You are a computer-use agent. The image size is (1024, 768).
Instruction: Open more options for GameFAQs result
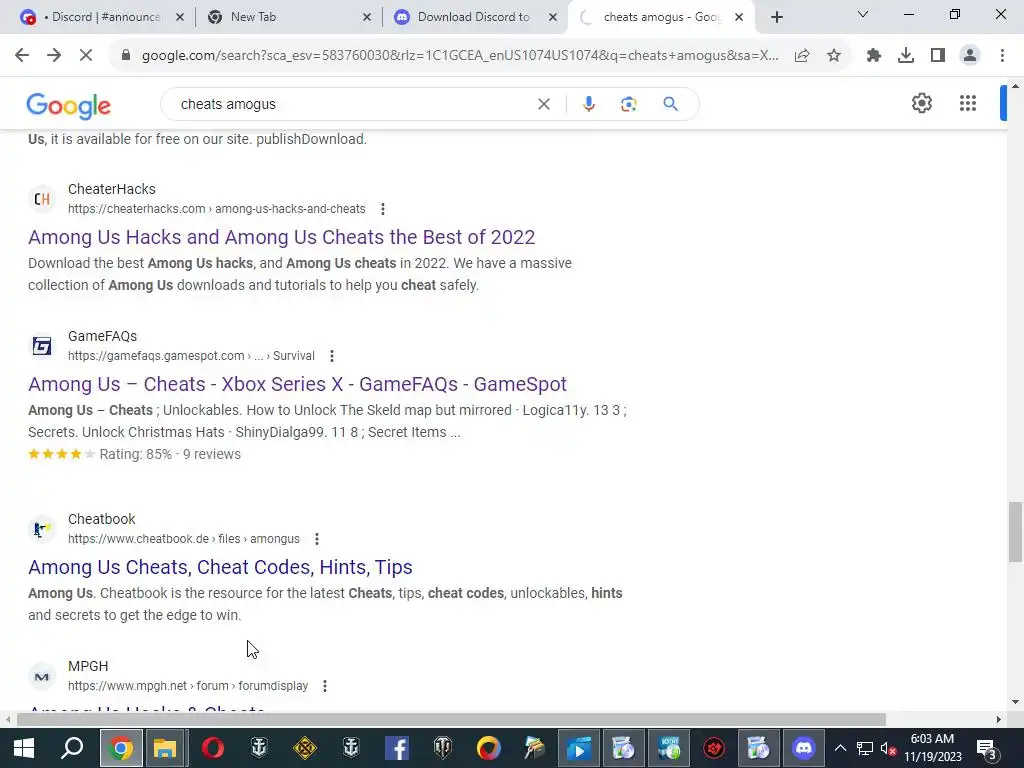332,356
